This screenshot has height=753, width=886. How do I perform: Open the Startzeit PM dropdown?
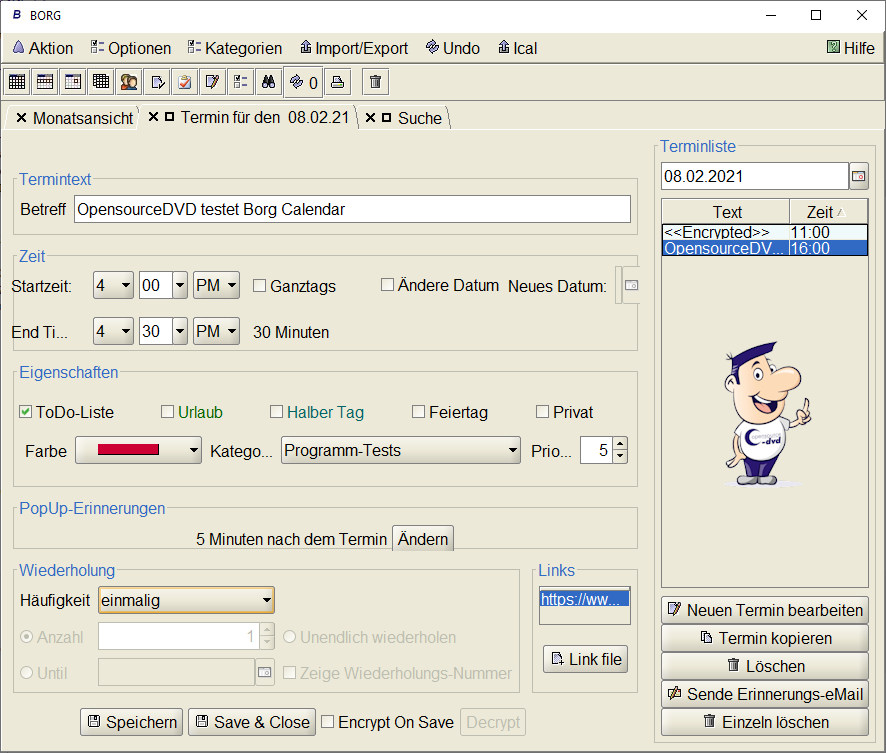click(216, 286)
